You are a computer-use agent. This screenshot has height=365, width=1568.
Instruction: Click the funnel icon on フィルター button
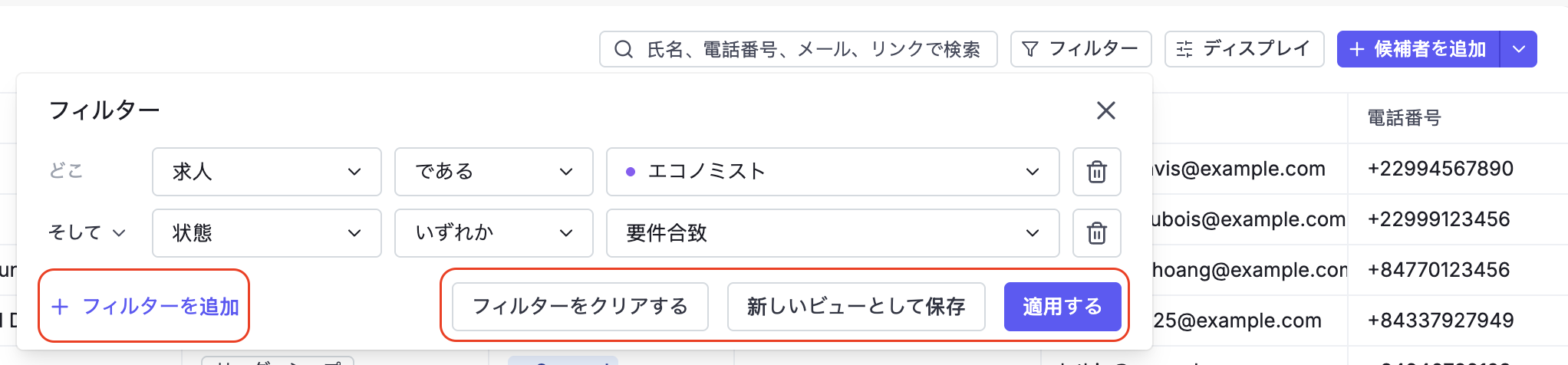pos(1030,49)
